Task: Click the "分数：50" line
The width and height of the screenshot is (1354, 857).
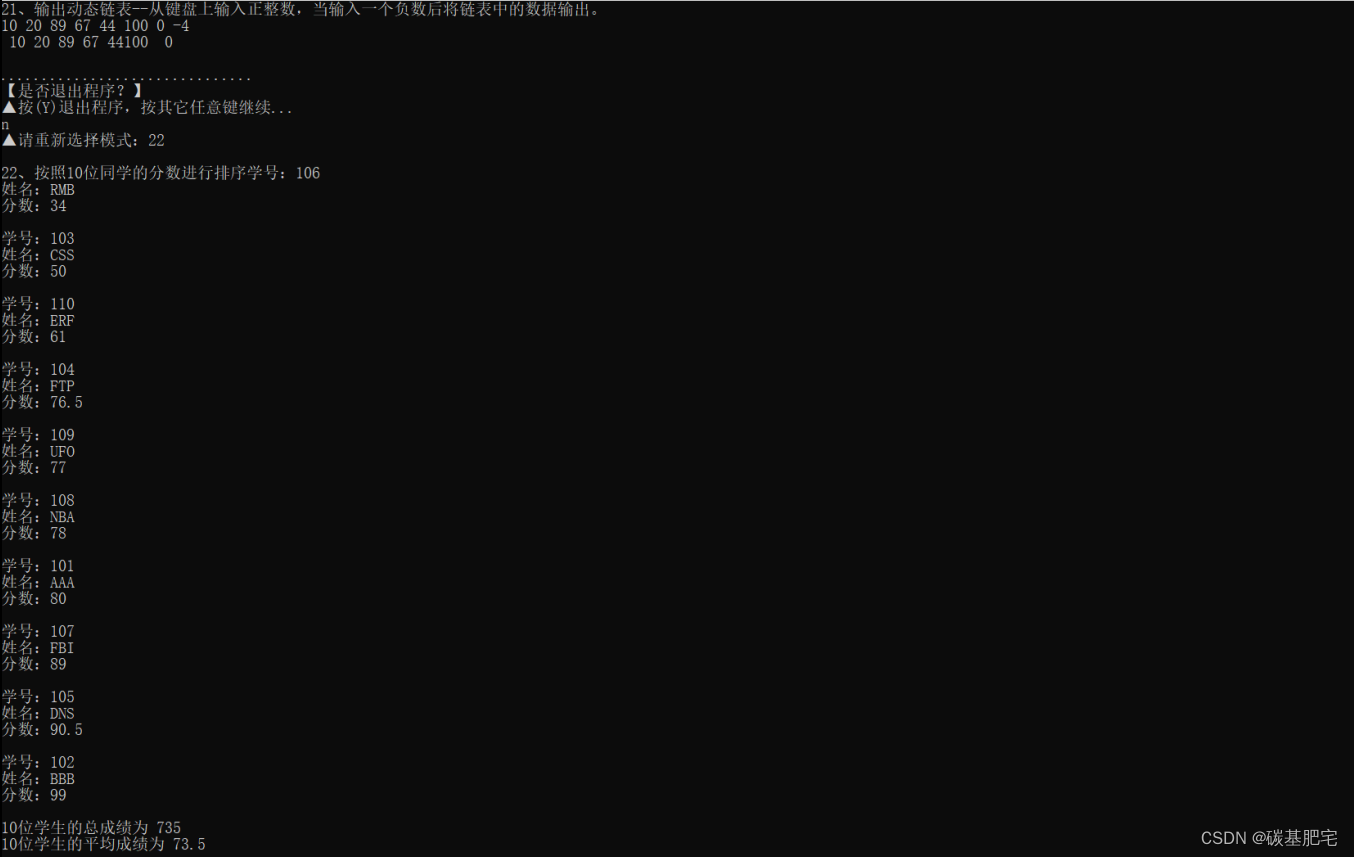Action: [x=34, y=271]
